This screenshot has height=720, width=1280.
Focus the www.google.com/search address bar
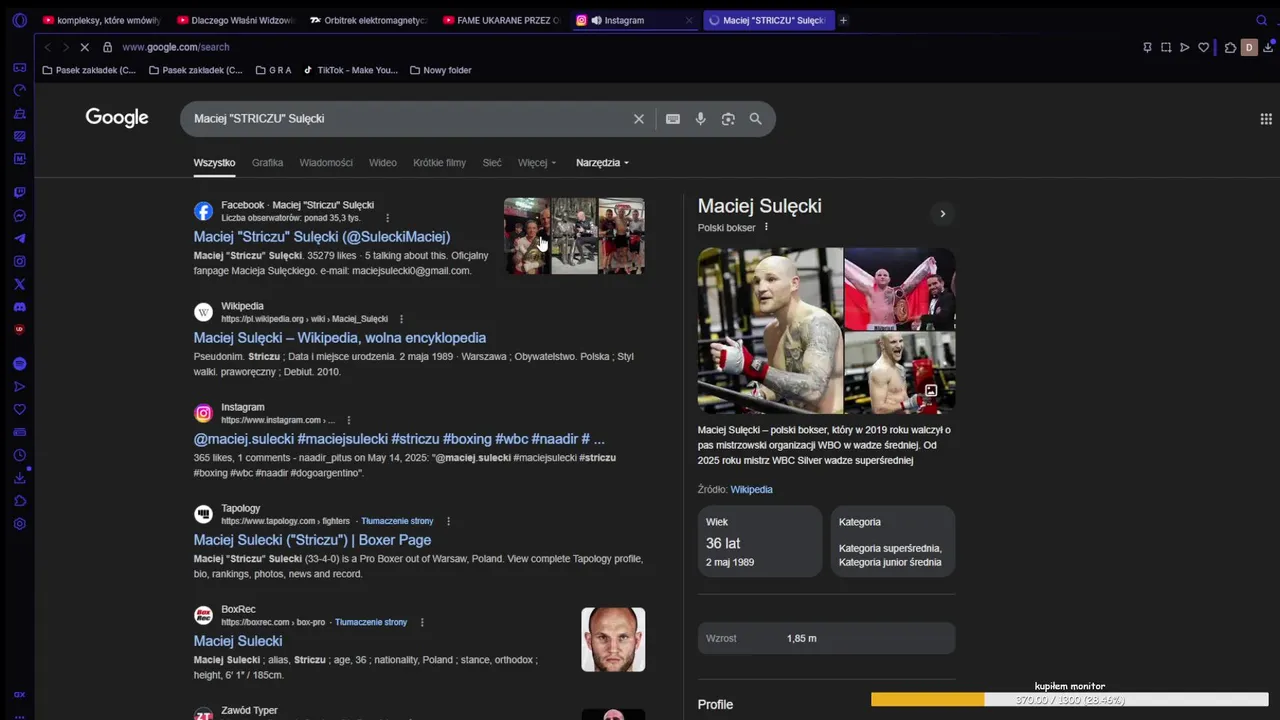pyautogui.click(x=176, y=47)
